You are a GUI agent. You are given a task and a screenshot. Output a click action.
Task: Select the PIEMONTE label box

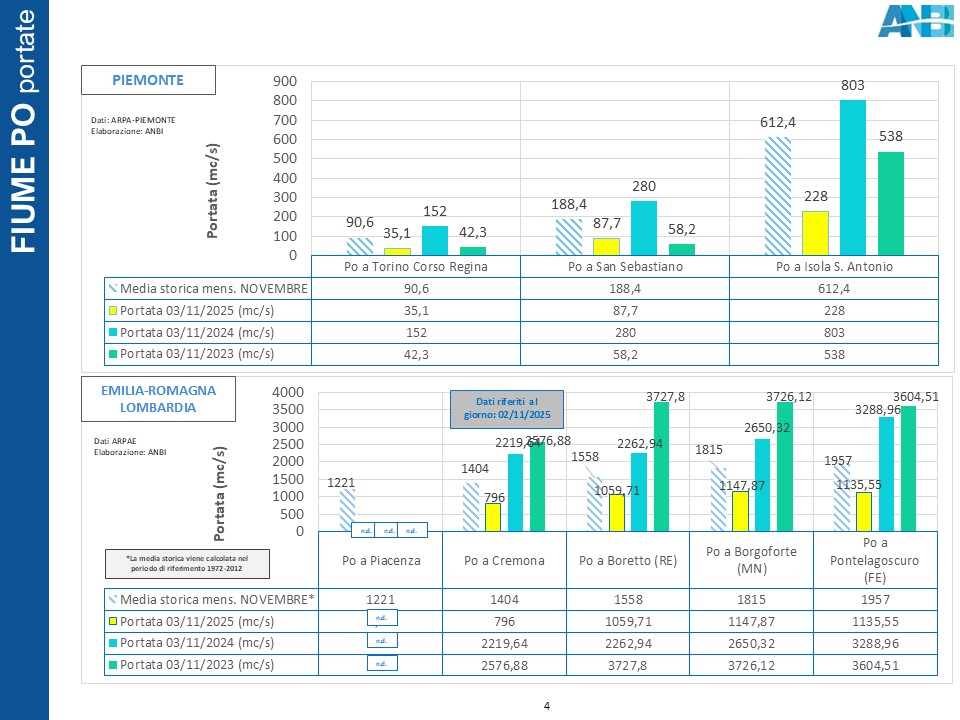pos(148,78)
